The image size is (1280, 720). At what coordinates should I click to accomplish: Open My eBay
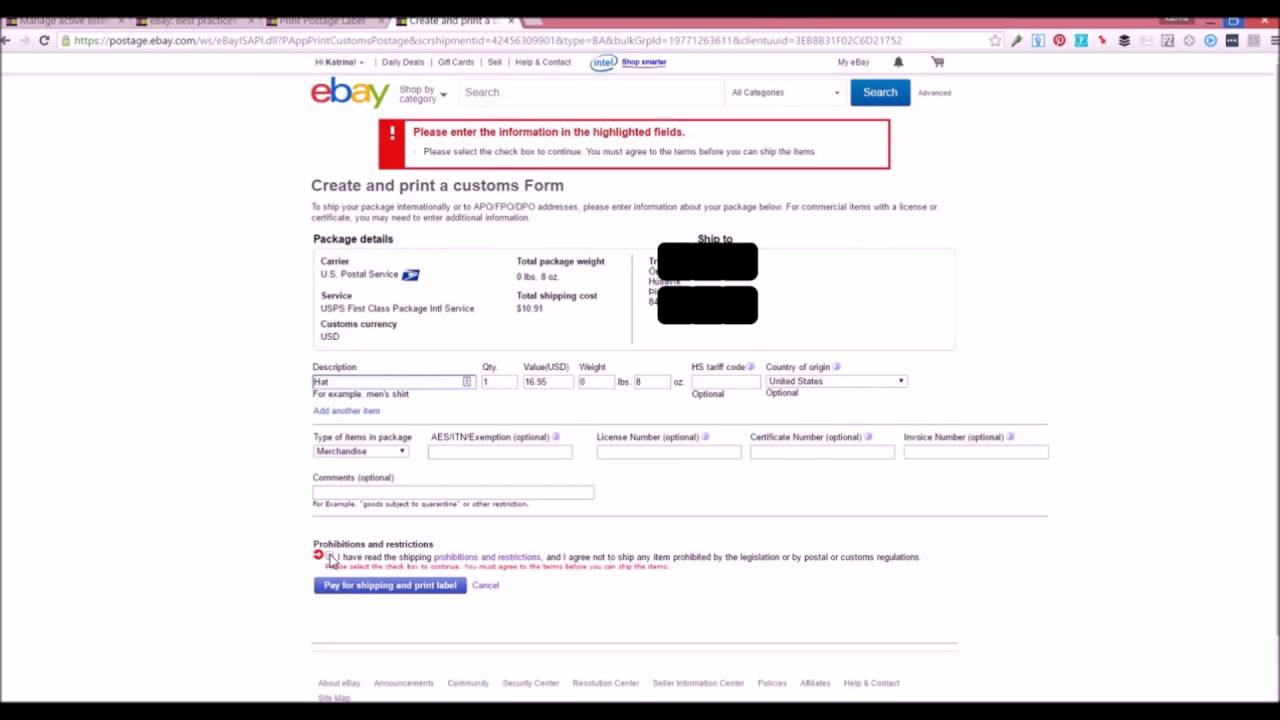(853, 62)
